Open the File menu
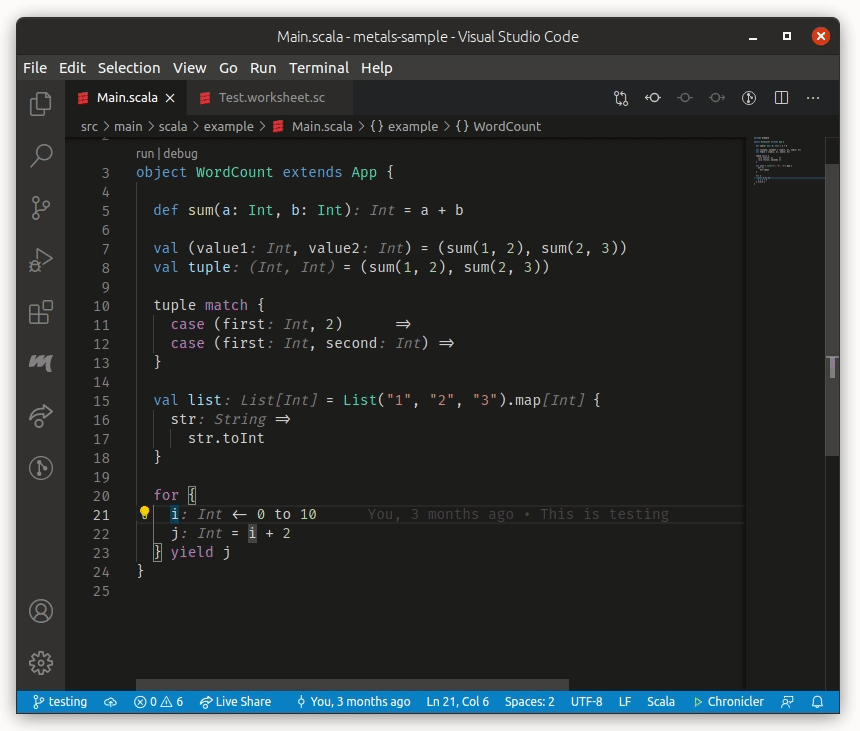The width and height of the screenshot is (860, 731). [35, 68]
